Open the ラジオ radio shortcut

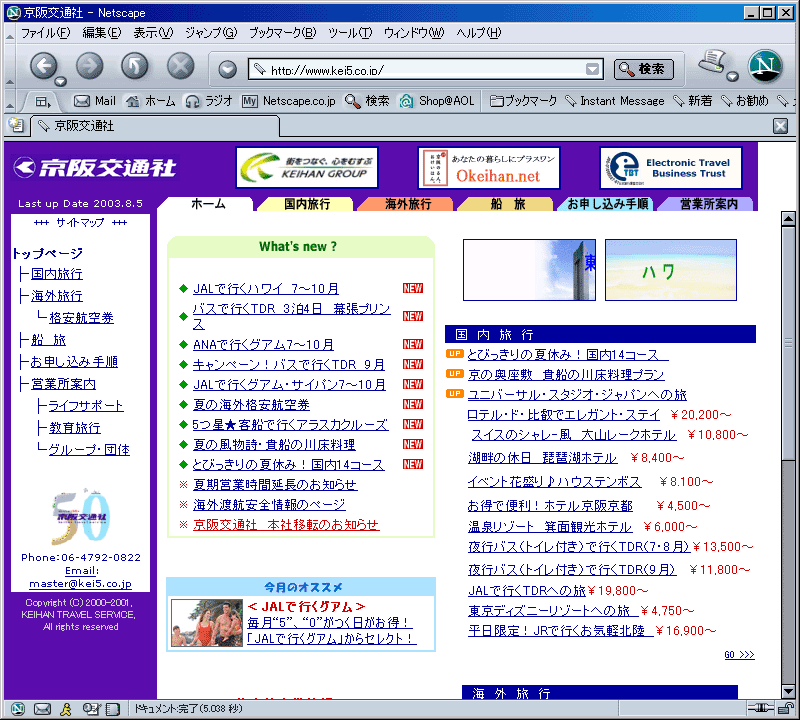click(209, 101)
